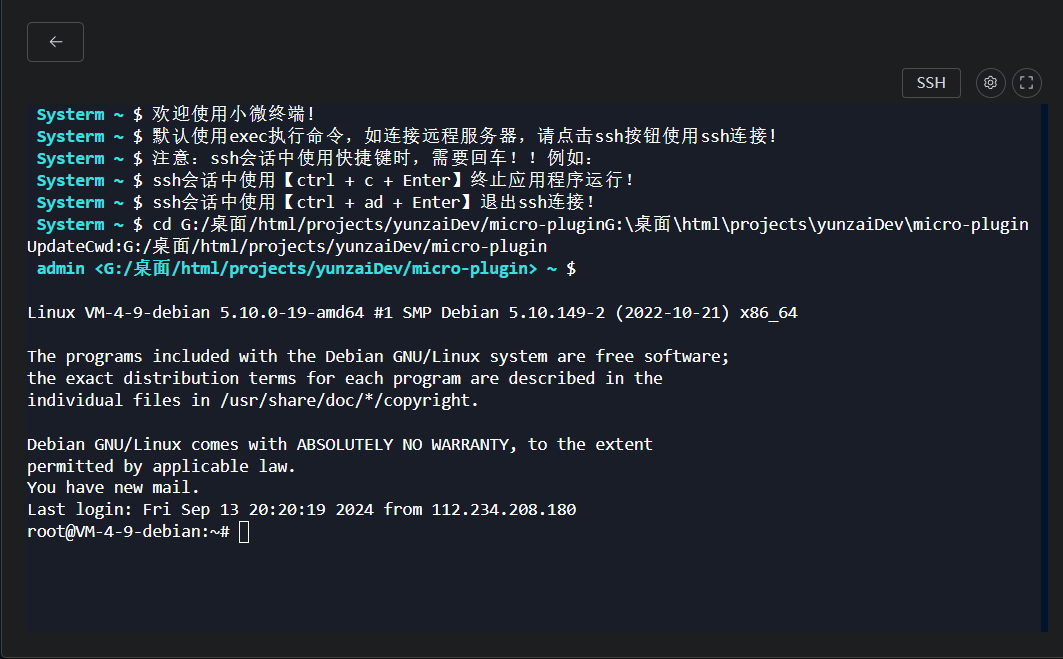Click the UpdateCwd output line
This screenshot has height=659, width=1063.
(x=287, y=246)
